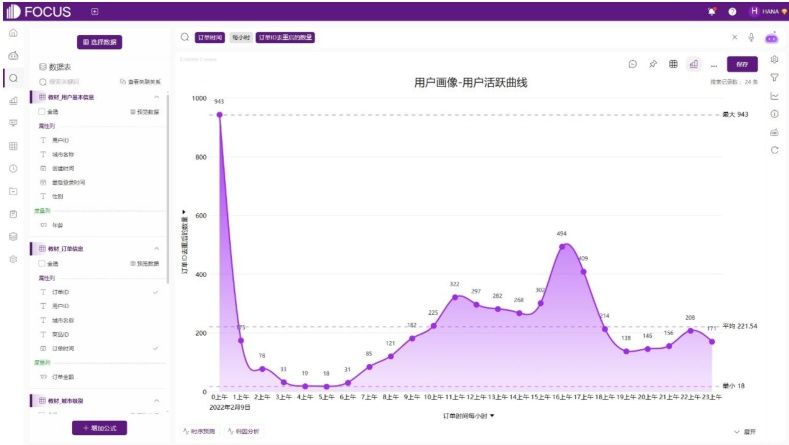Toggle the 订单ID column selection
This screenshot has height=445, width=789.
click(99, 292)
